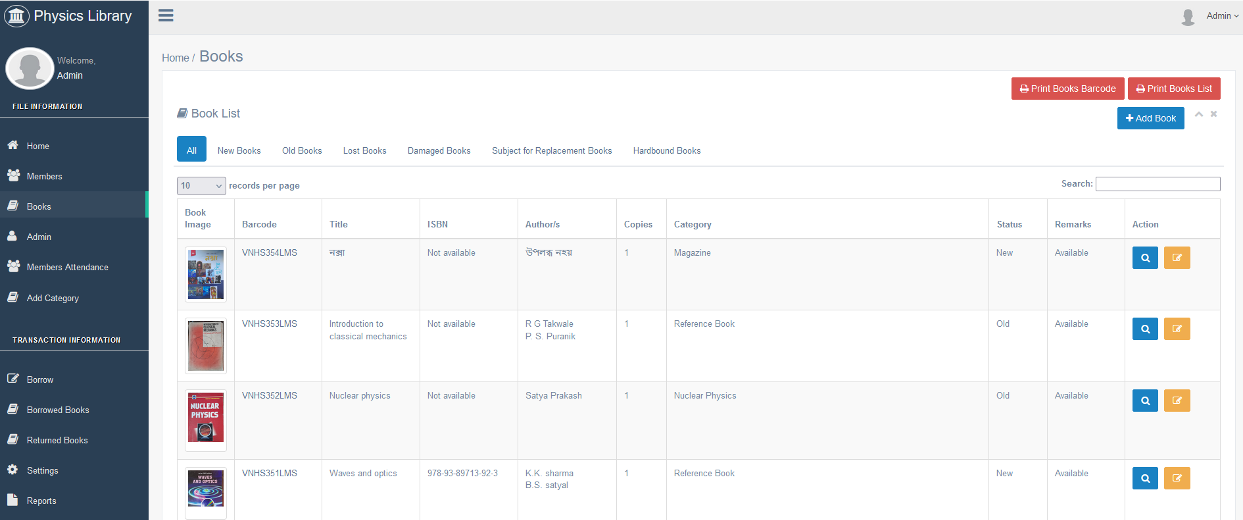The image size is (1243, 520).
Task: Open the Nuclear Physics book cover thumbnail
Action: click(x=206, y=417)
